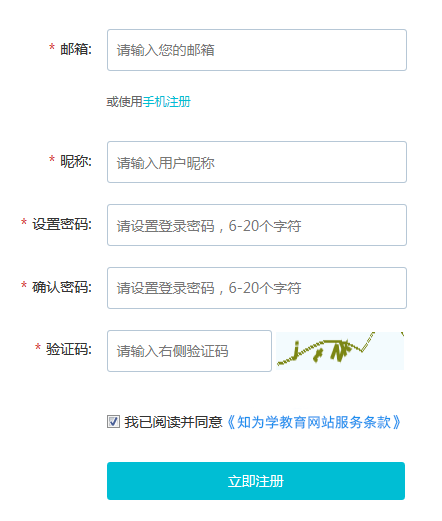Click the 确认密码 confirm password field

tap(257, 288)
